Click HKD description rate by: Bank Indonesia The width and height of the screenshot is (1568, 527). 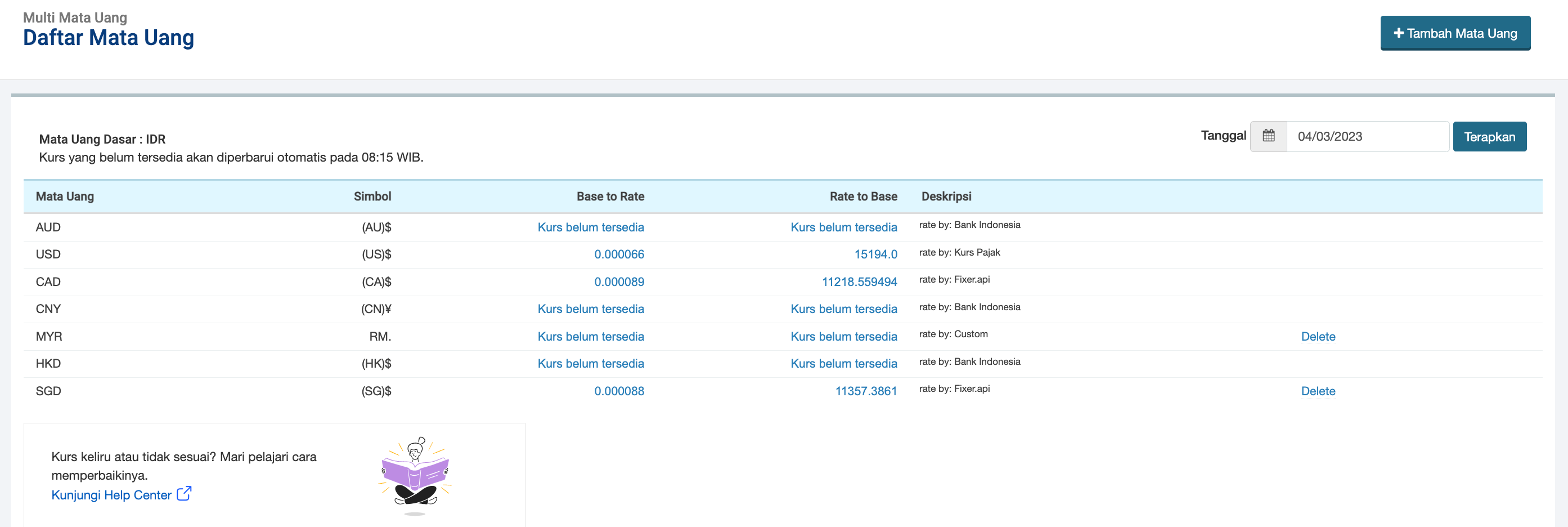tap(969, 361)
